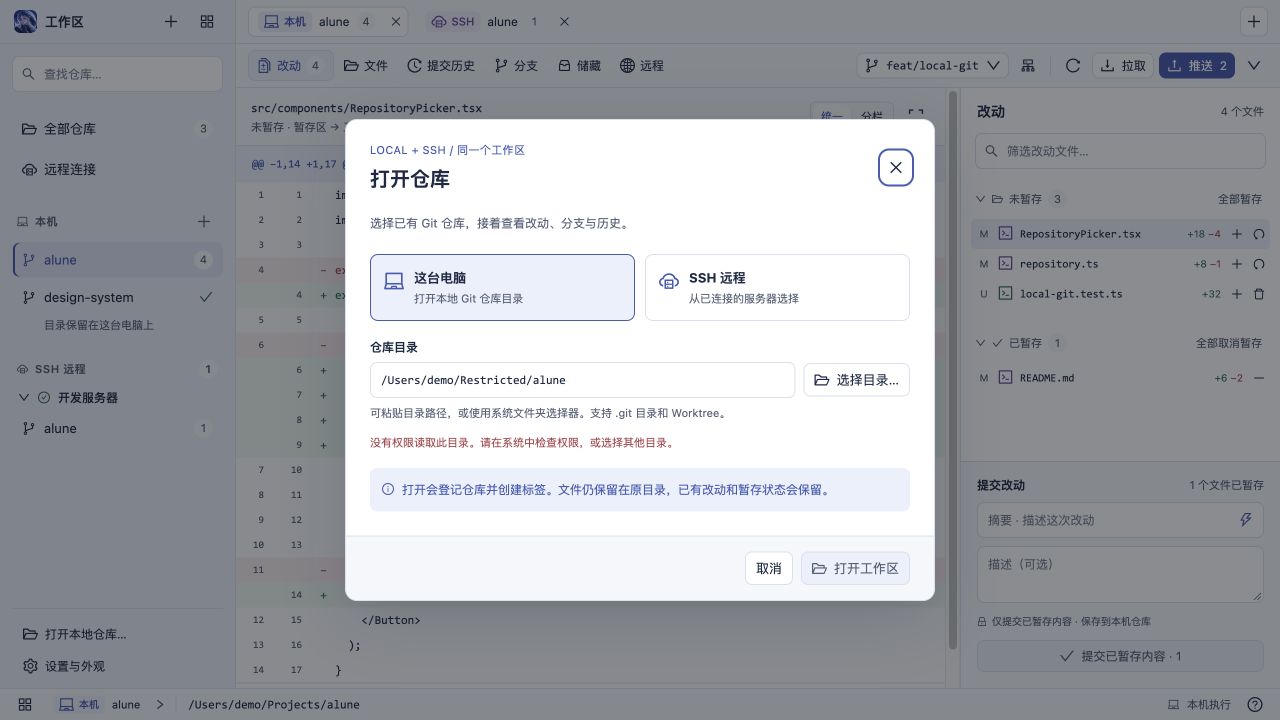Discard changes for RepositoryPicker.tsx icon
The height and width of the screenshot is (720, 1280).
tap(1259, 234)
